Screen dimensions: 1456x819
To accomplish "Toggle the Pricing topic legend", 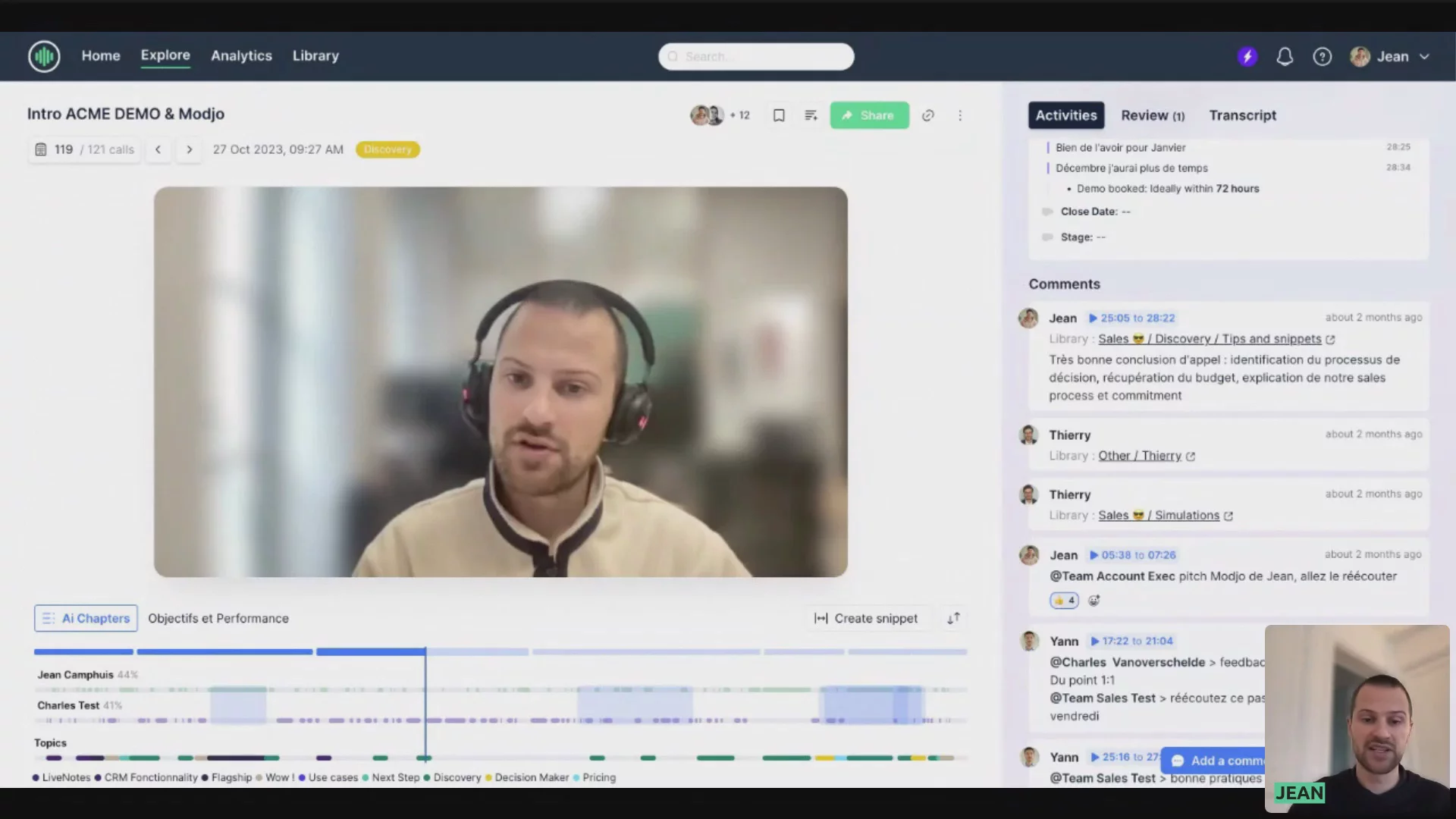I will click(x=595, y=777).
